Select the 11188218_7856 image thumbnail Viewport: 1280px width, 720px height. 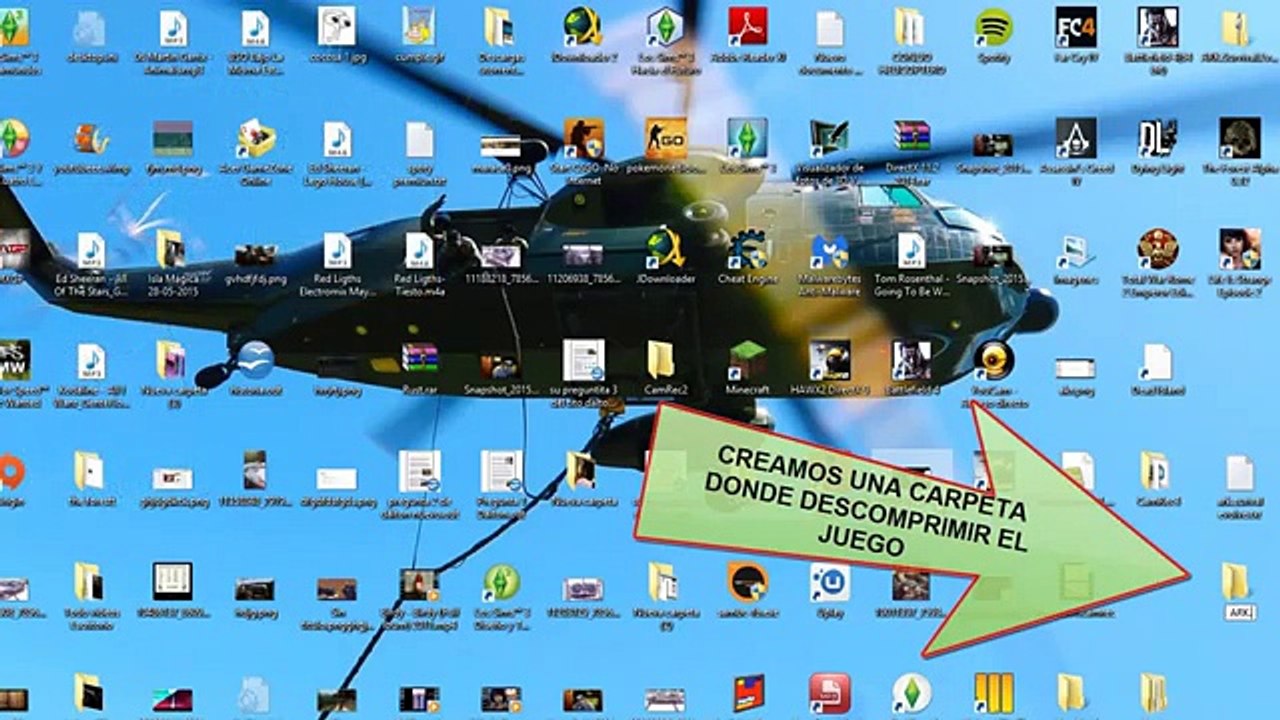click(501, 256)
